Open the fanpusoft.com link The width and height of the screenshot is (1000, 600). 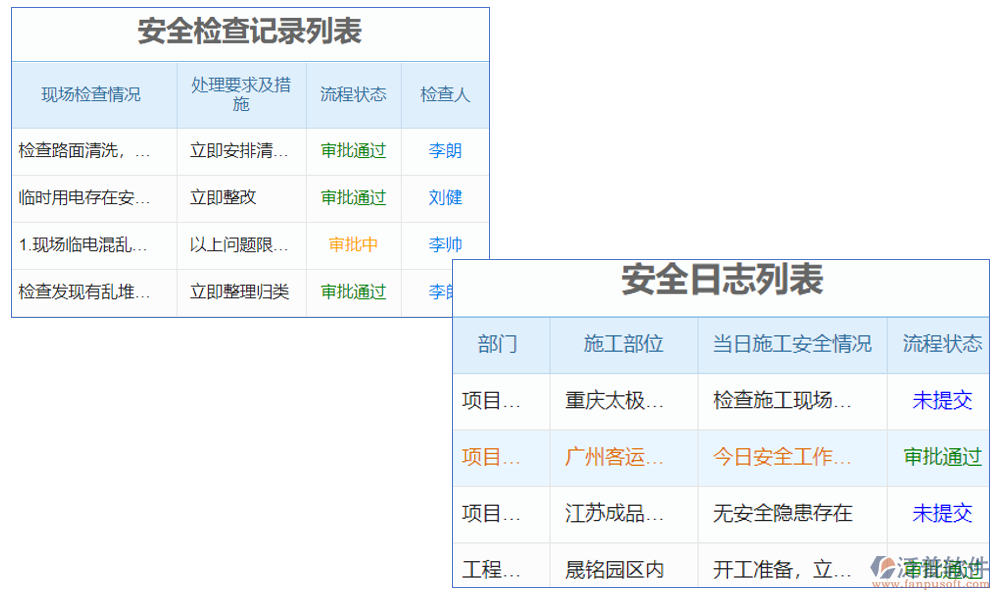pos(931,585)
